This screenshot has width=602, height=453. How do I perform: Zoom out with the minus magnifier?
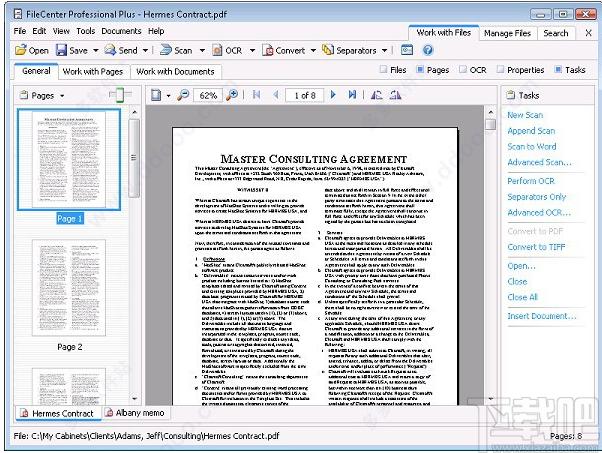point(183,95)
